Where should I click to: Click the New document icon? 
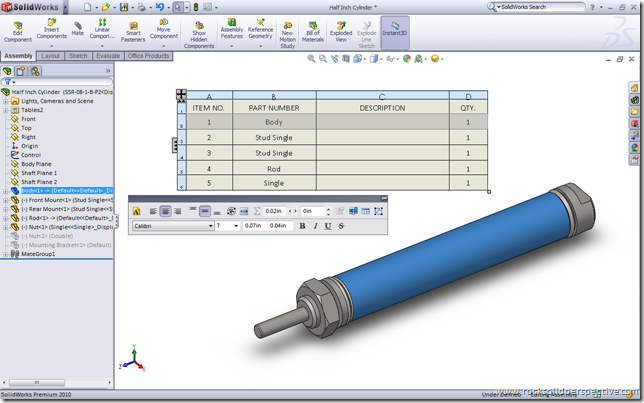coord(87,7)
